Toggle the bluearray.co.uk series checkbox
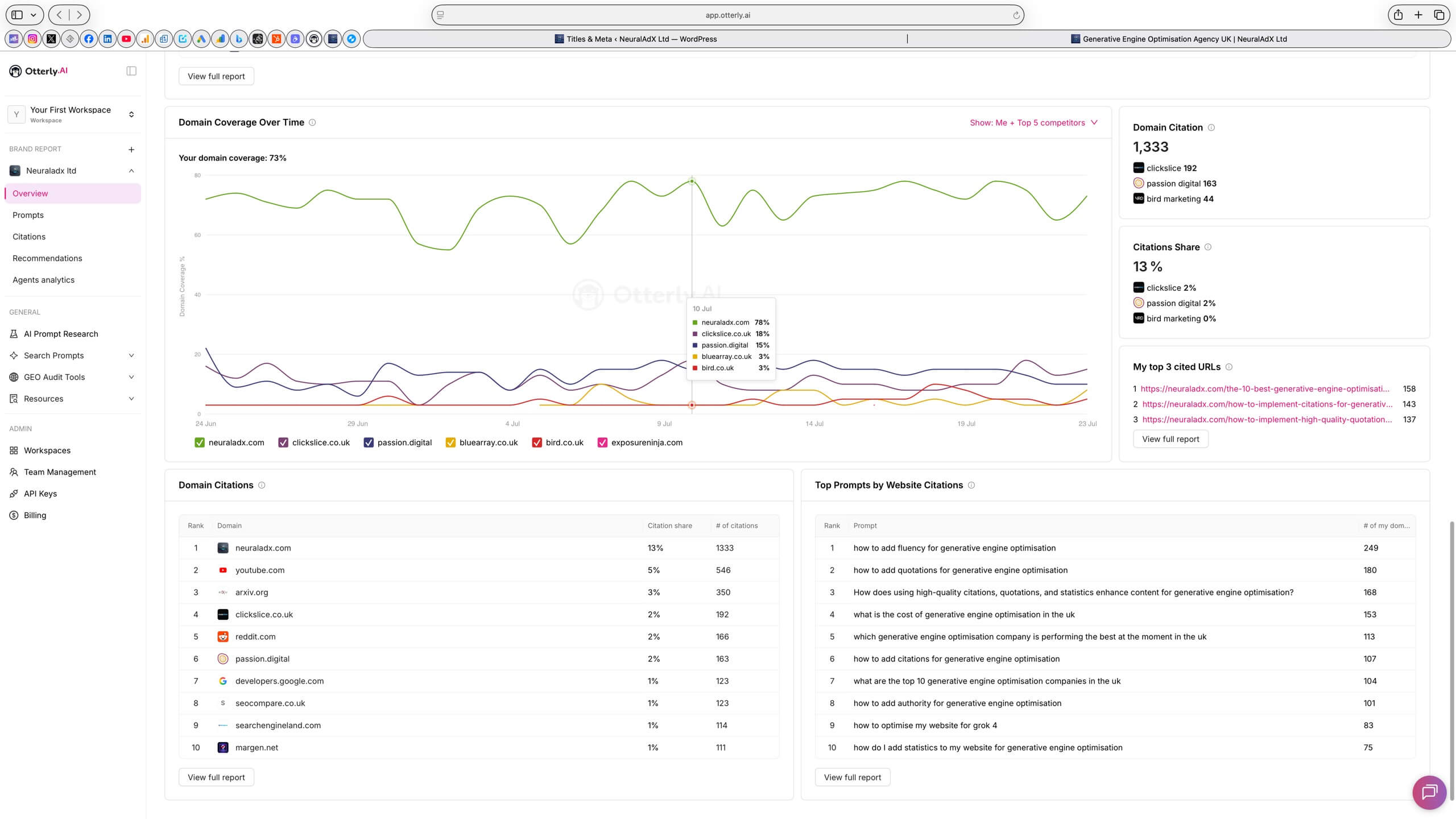The image size is (1456, 819). pyautogui.click(x=450, y=442)
